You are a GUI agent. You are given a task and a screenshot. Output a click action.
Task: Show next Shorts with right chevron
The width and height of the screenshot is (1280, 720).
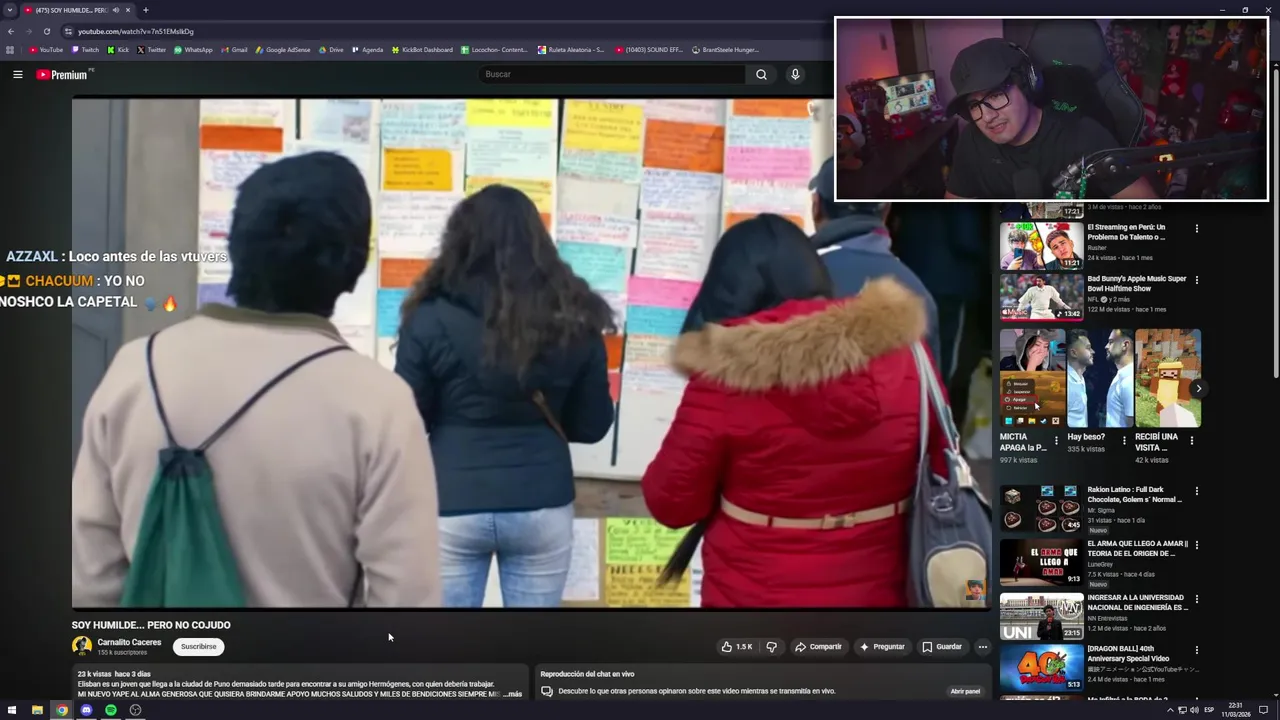[x=1198, y=388]
